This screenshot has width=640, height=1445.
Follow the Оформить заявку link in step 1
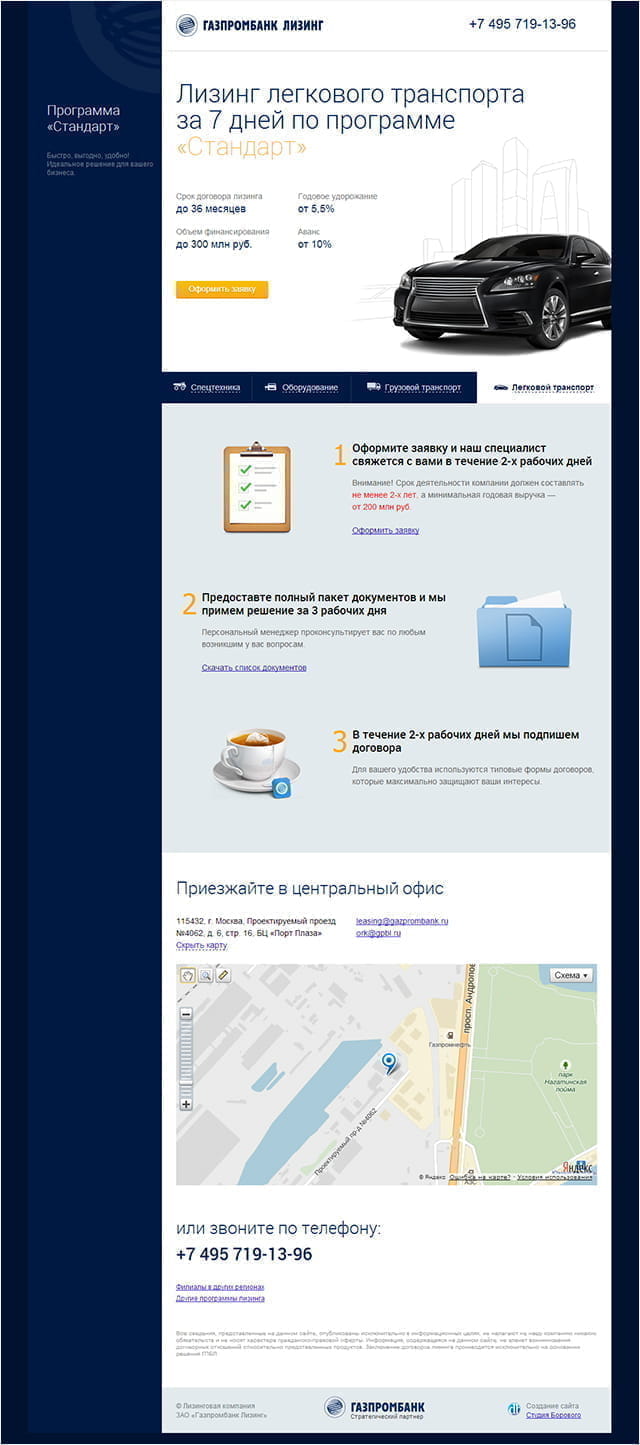385,530
